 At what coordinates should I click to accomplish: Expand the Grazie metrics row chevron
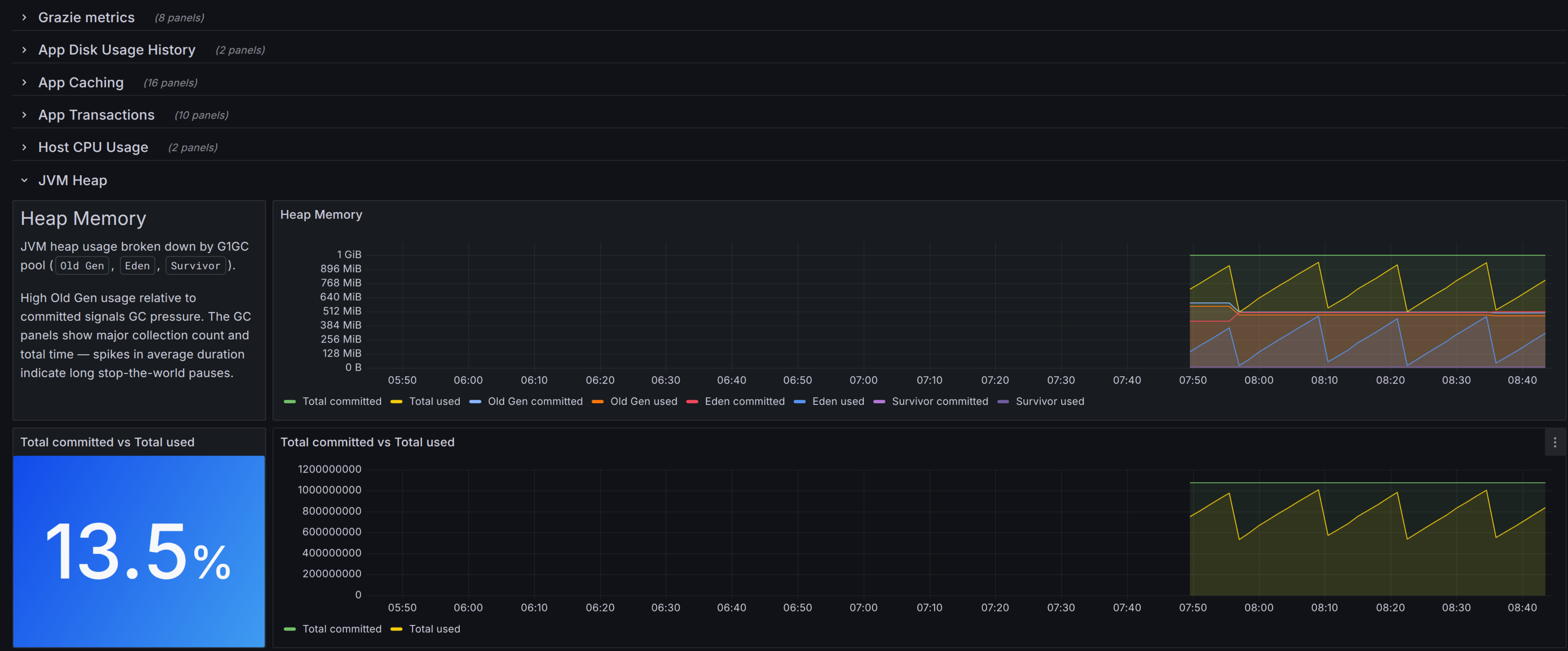[24, 18]
